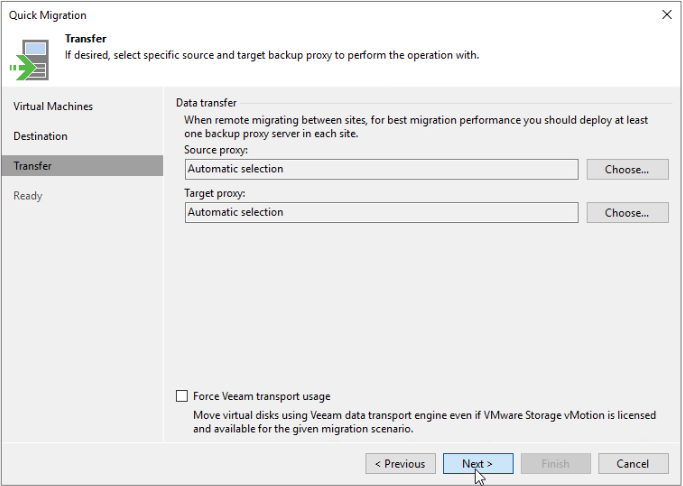The image size is (683, 486).
Task: Close the Quick Migration dialog
Action: [x=666, y=15]
